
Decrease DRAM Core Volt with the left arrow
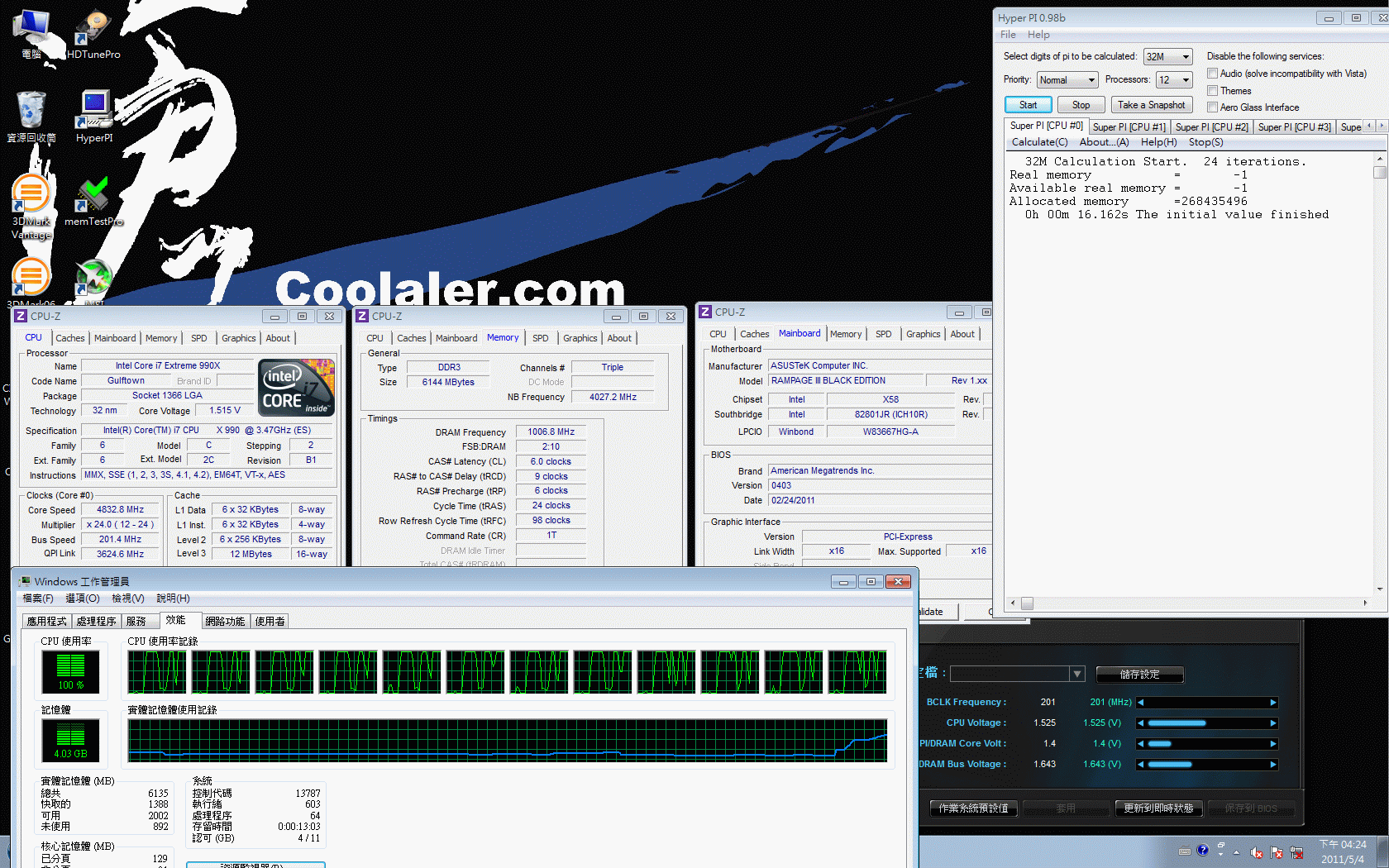1141,744
